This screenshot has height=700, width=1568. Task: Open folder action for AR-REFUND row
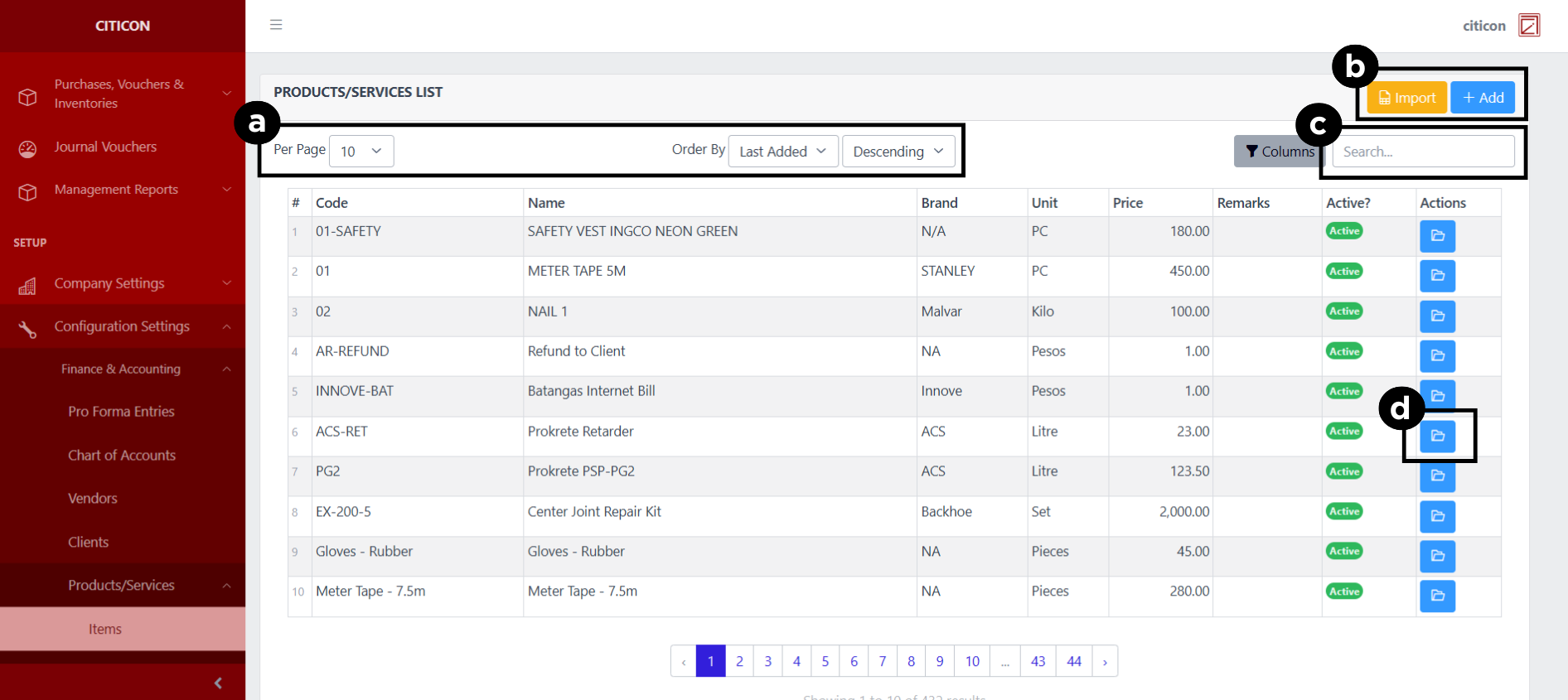coord(1437,356)
